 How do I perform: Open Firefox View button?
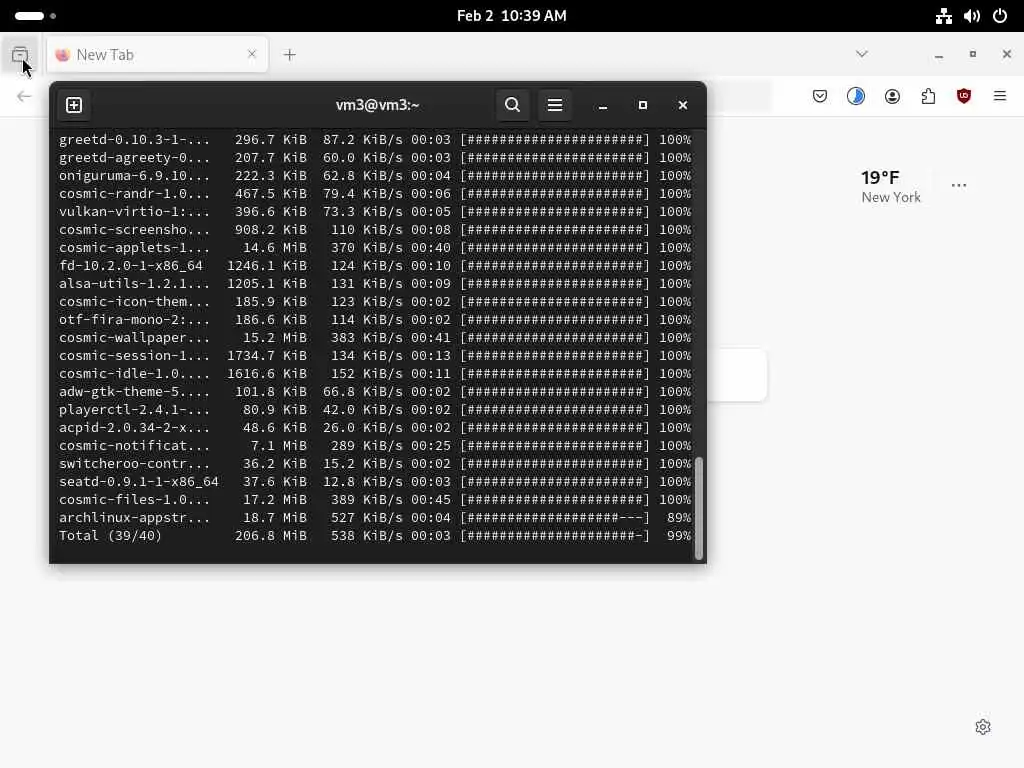click(20, 55)
